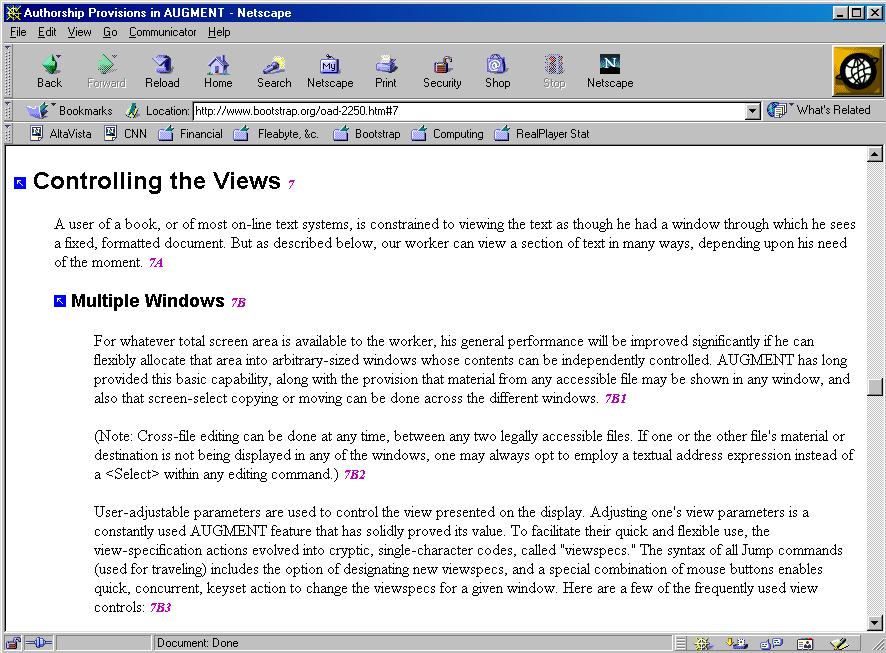The image size is (886, 653).
Task: Click the Netscape globe throbber icon
Action: point(857,71)
